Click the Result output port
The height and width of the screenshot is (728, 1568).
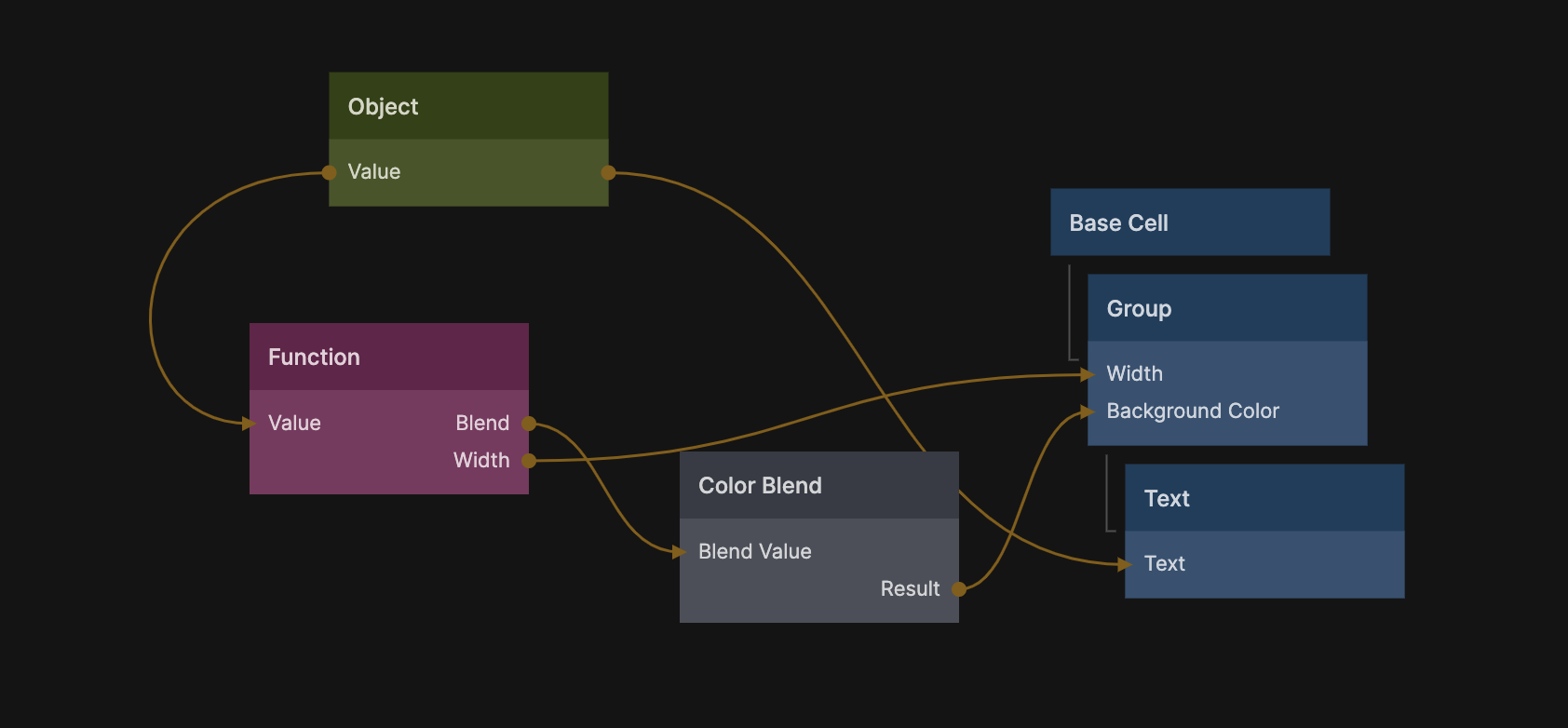959,589
